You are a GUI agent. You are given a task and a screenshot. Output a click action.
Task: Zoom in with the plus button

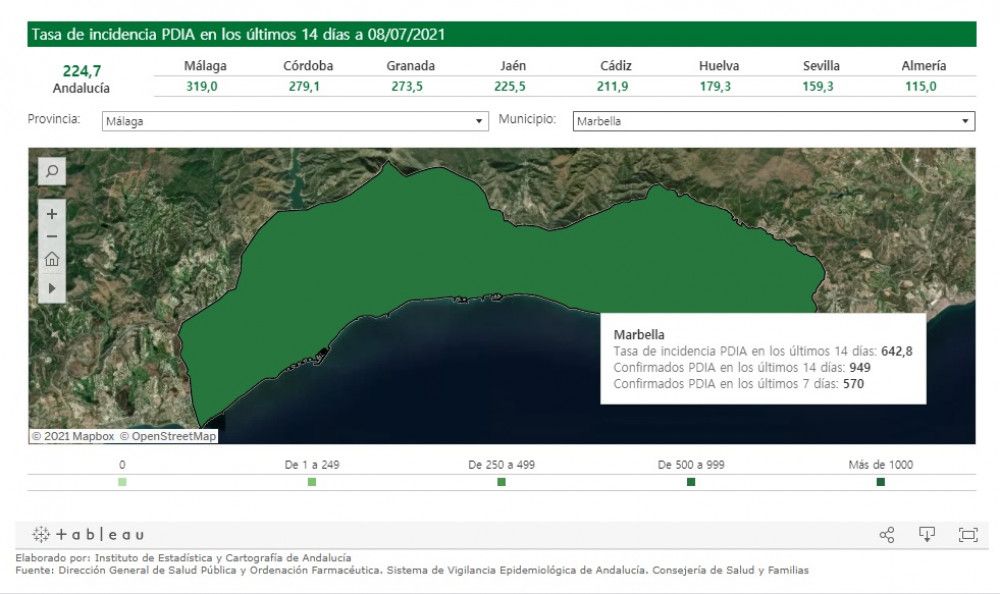[52, 214]
